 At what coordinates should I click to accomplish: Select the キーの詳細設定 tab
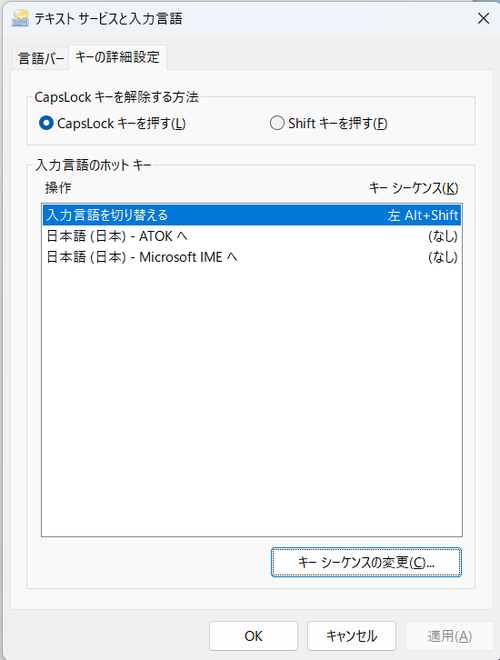117,57
